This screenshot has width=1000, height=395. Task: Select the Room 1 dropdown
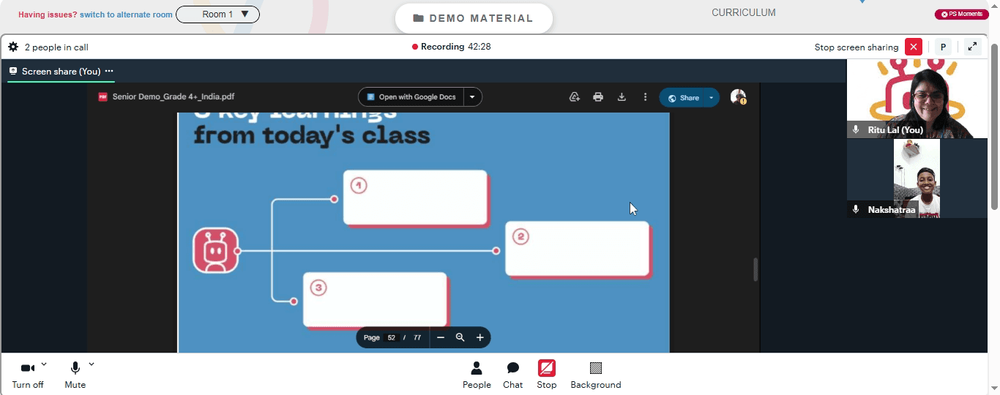pyautogui.click(x=217, y=14)
